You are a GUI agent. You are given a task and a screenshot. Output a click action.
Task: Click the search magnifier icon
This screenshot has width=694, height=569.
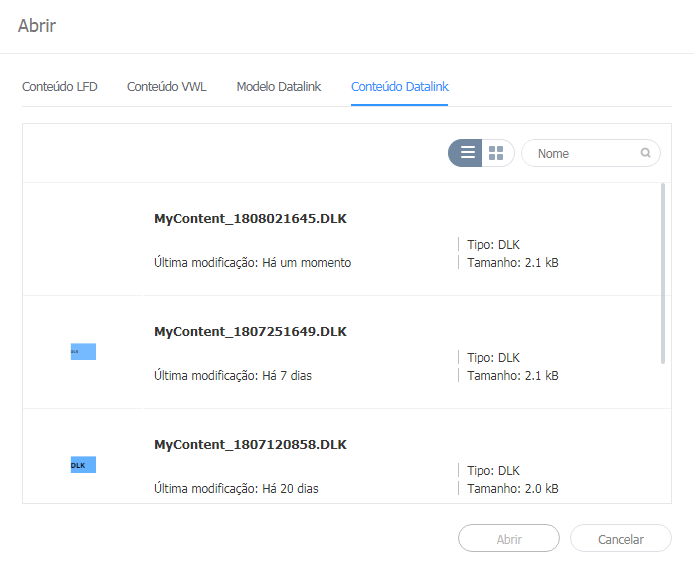click(646, 153)
